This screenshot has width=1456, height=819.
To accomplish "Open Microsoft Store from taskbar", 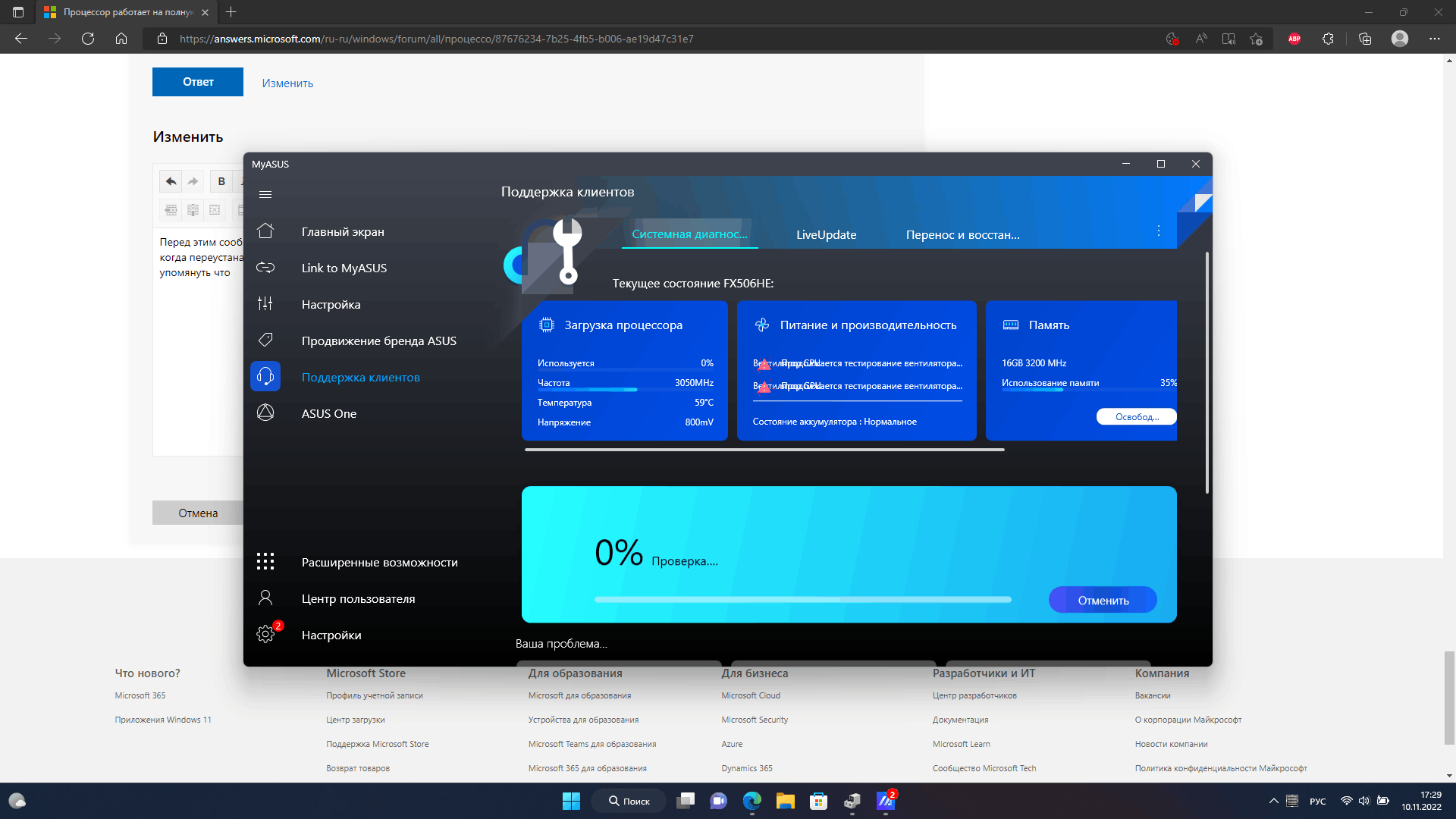I will [818, 801].
